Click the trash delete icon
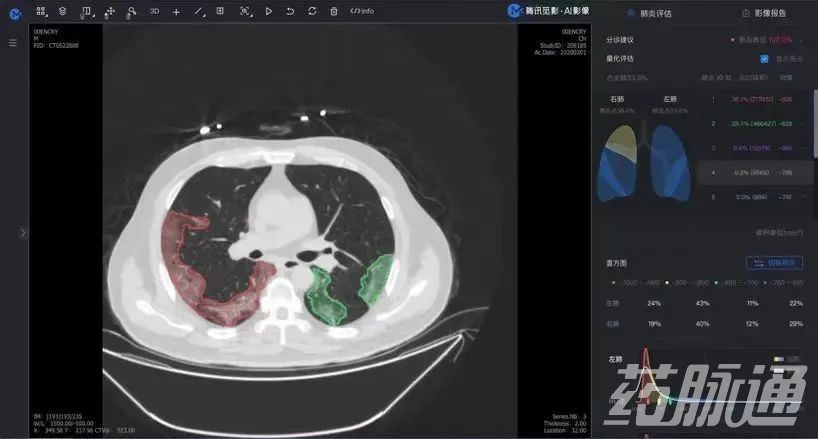The image size is (818, 439). tap(334, 11)
